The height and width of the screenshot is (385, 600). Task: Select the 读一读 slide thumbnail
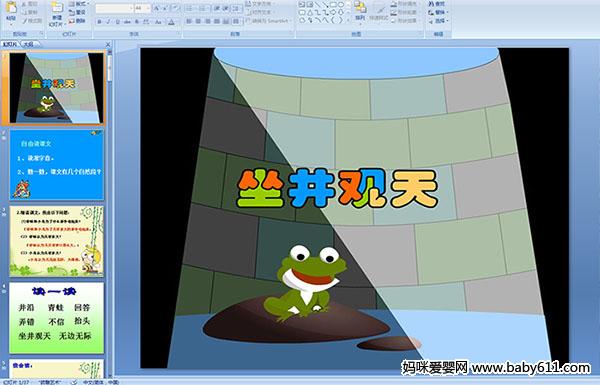click(x=57, y=318)
